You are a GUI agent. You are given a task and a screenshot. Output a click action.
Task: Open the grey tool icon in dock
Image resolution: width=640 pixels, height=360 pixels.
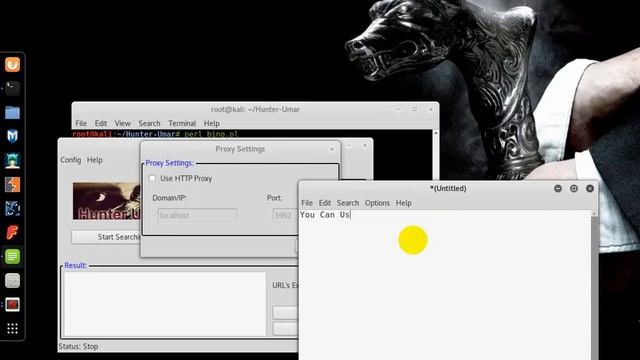click(x=12, y=281)
